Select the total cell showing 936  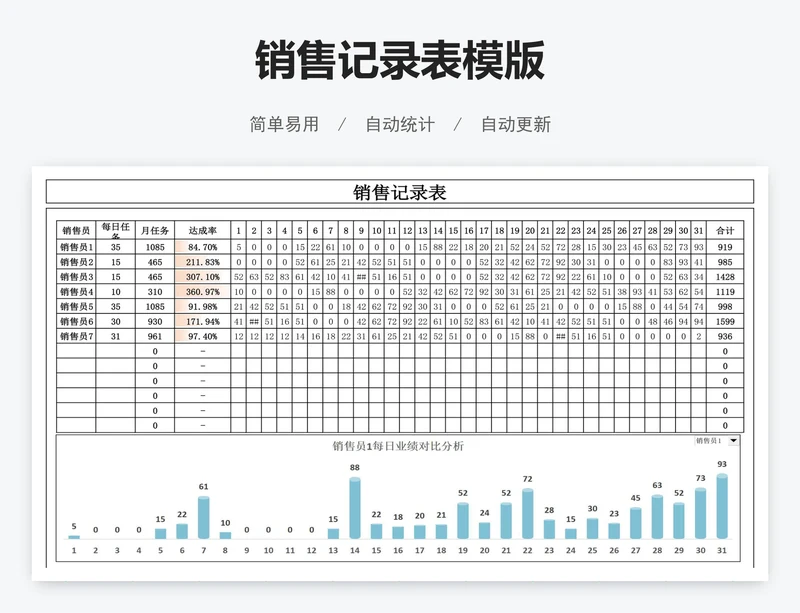[x=725, y=336]
